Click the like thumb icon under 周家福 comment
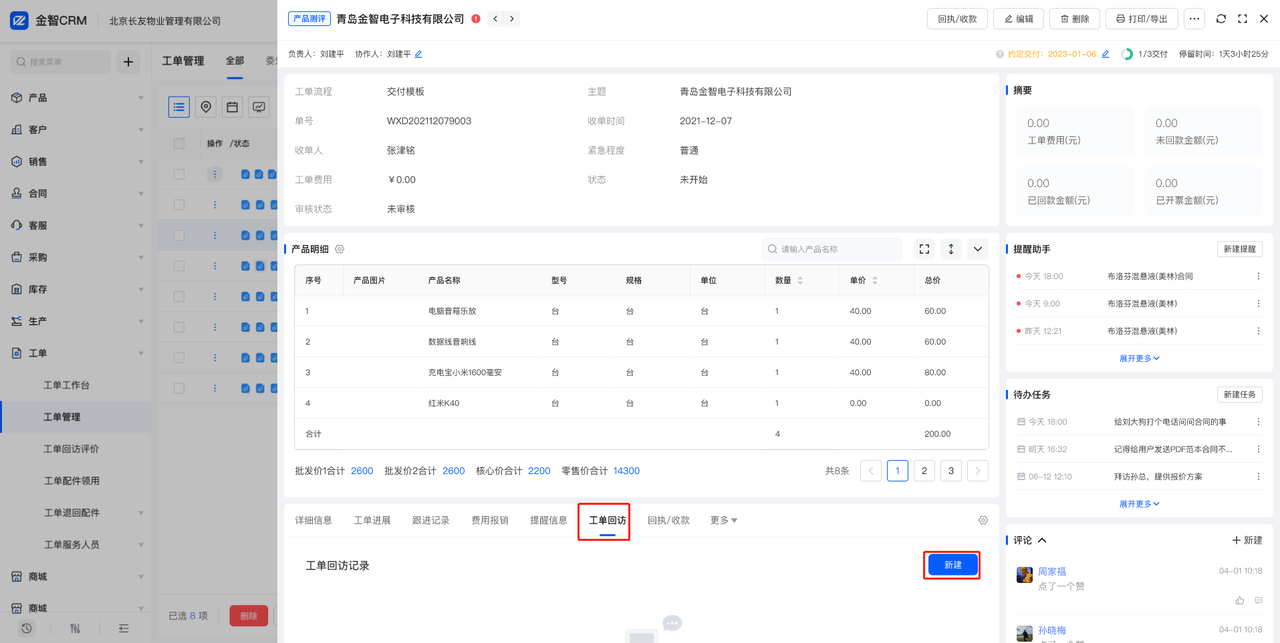The width and height of the screenshot is (1280, 643). pos(1240,600)
